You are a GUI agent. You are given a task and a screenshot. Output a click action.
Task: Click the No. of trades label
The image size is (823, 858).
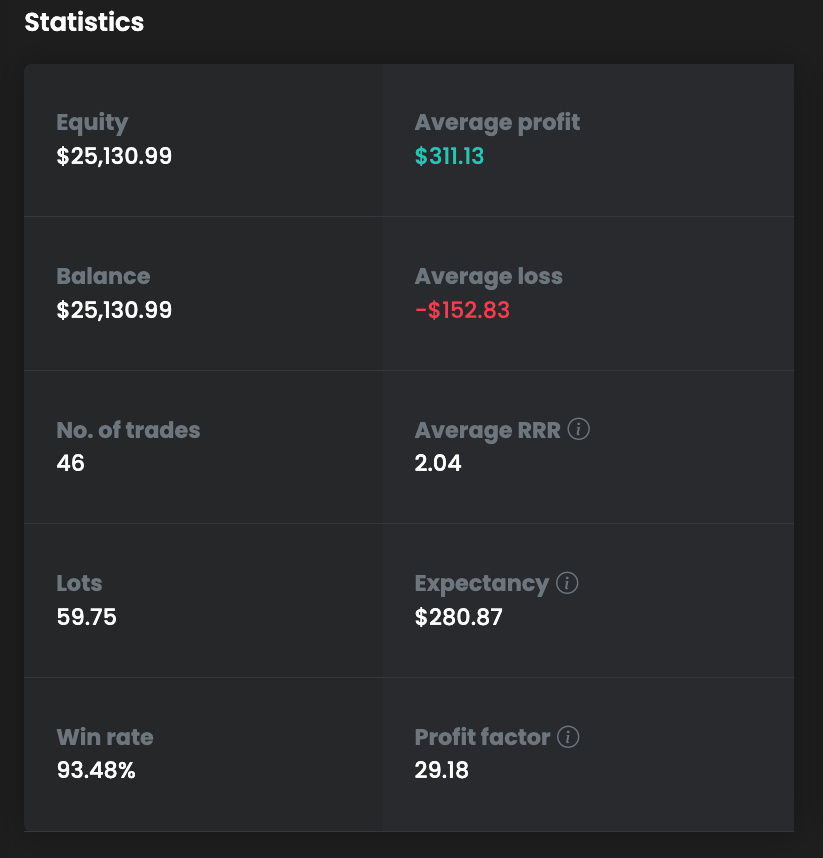[128, 430]
